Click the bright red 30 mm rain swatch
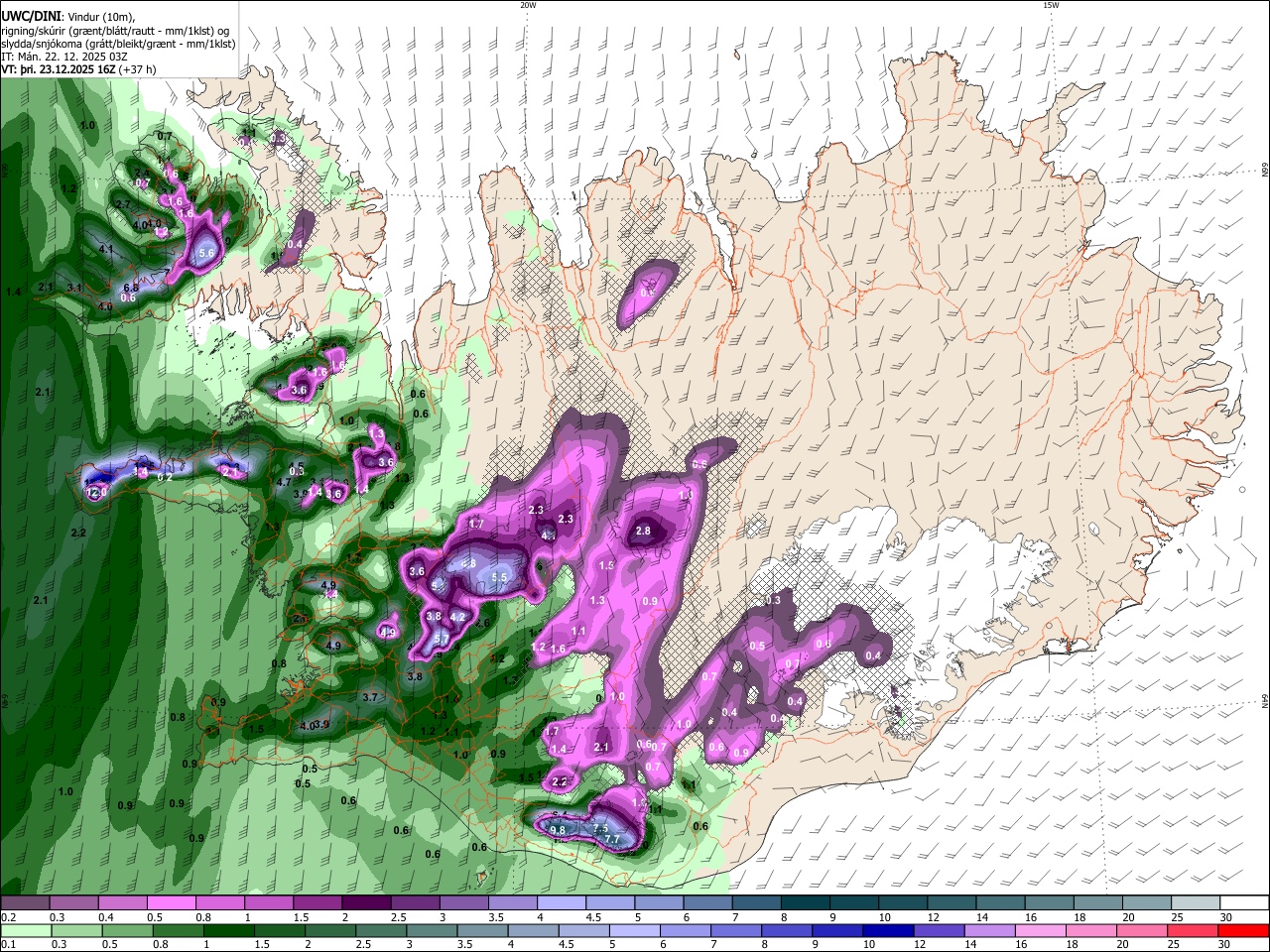 tap(1244, 931)
